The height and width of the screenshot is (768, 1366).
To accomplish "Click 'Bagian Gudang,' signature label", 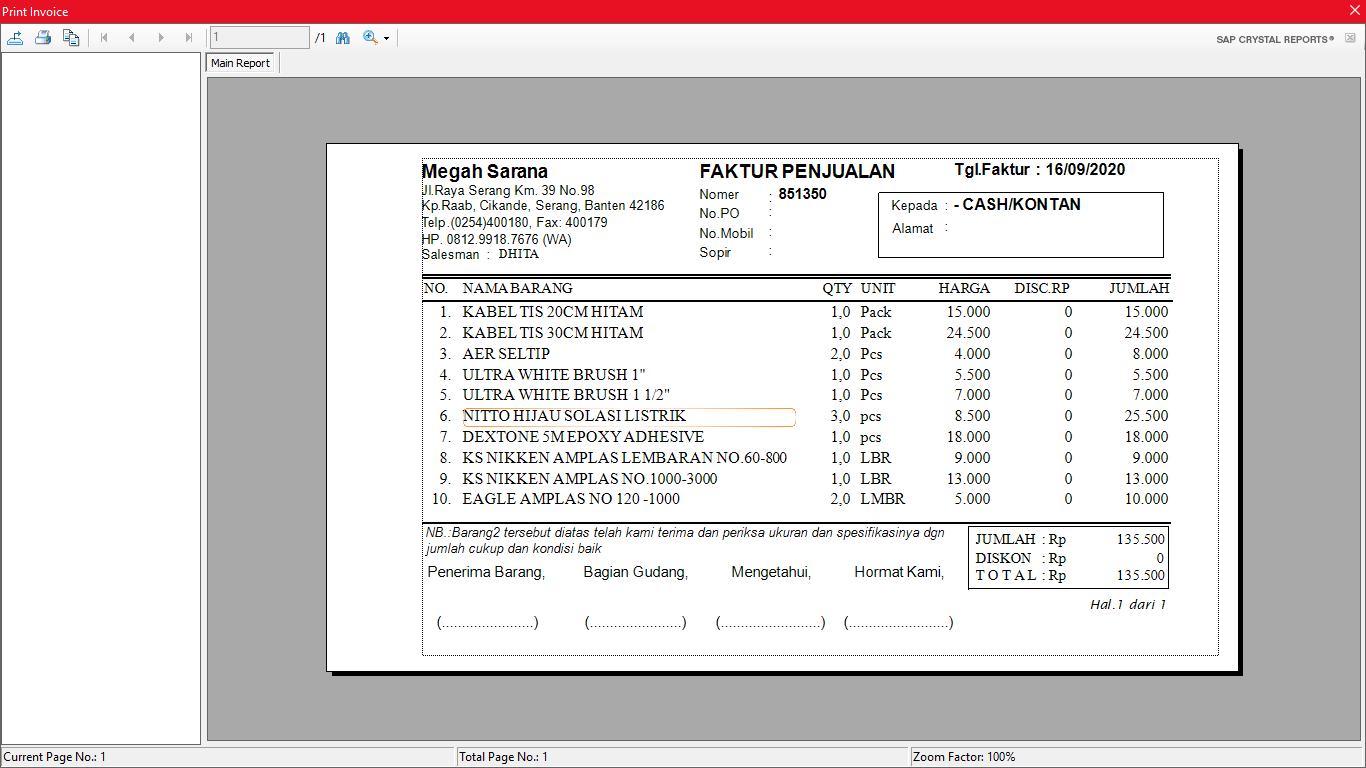I will tap(636, 572).
